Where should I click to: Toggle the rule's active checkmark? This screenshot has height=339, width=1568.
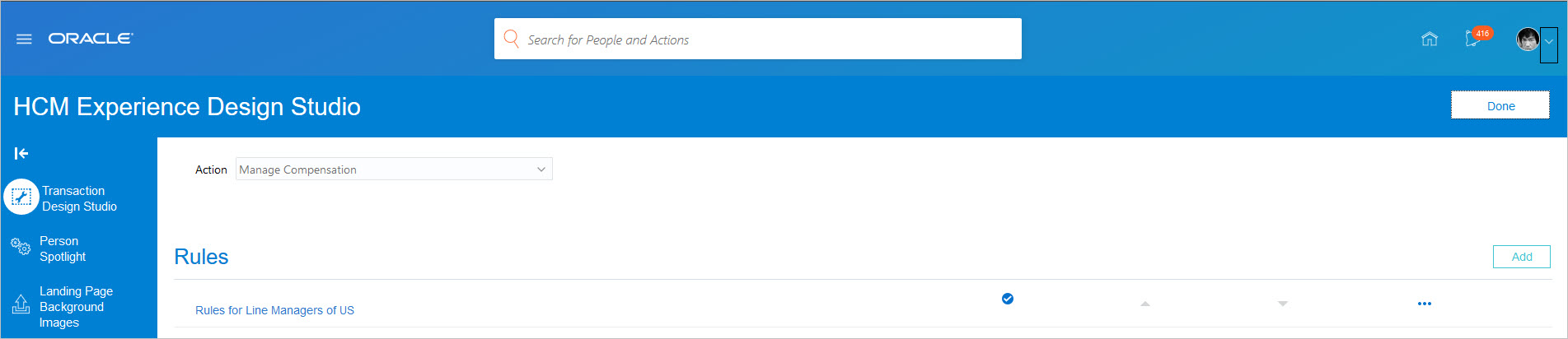pyautogui.click(x=1007, y=299)
